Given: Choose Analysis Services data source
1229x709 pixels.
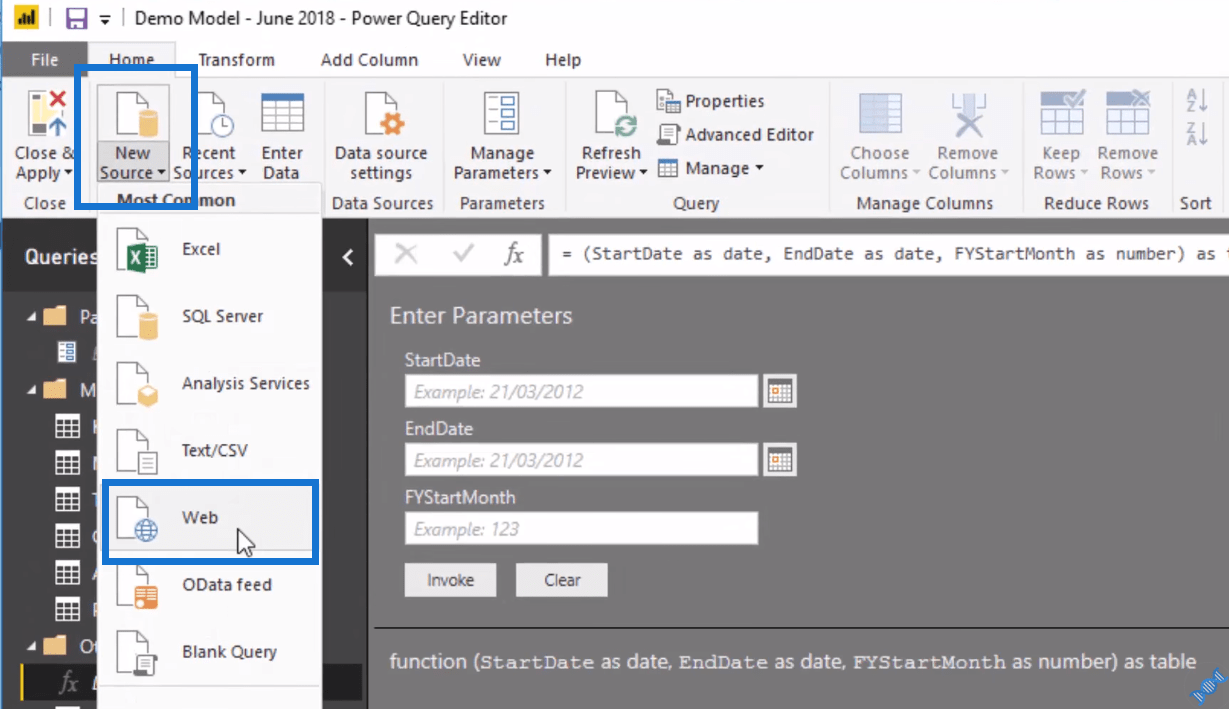Looking at the screenshot, I should [x=210, y=383].
